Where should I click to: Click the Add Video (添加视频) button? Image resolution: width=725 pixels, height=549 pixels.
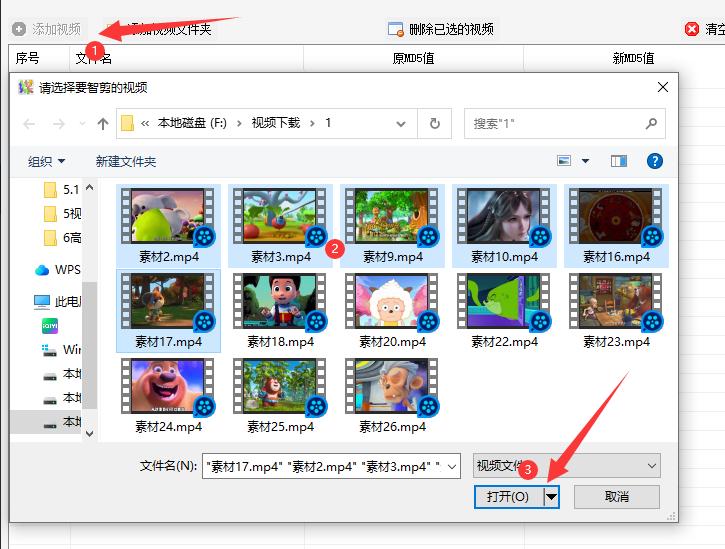[x=46, y=29]
